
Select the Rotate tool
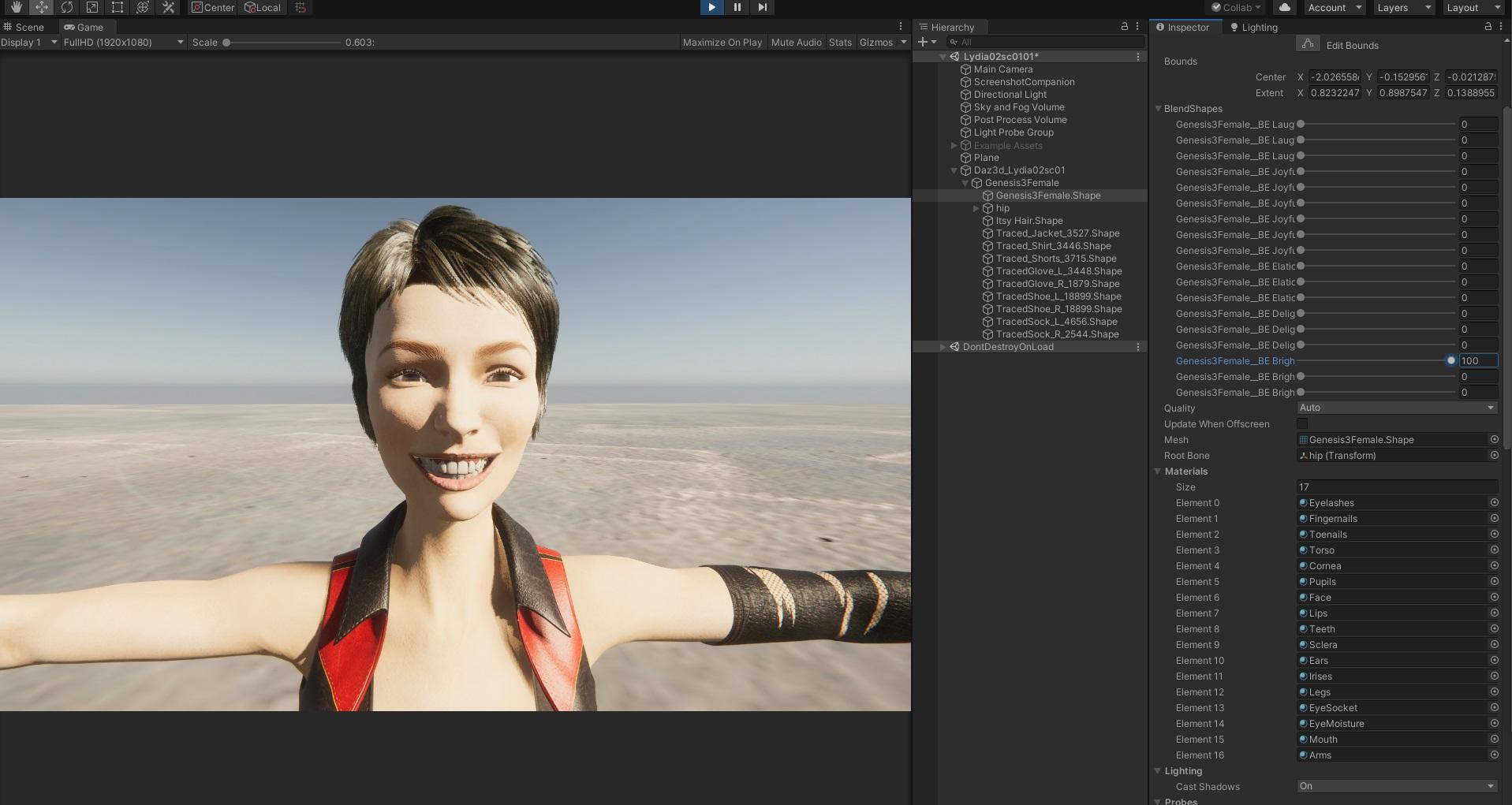pyautogui.click(x=67, y=7)
